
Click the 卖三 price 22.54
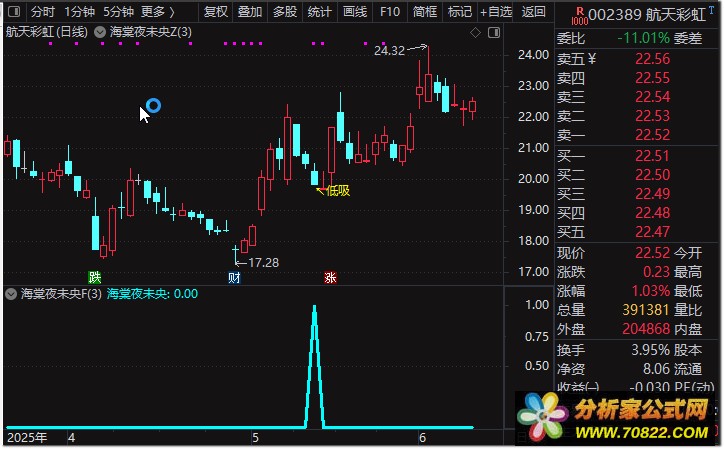pos(652,97)
